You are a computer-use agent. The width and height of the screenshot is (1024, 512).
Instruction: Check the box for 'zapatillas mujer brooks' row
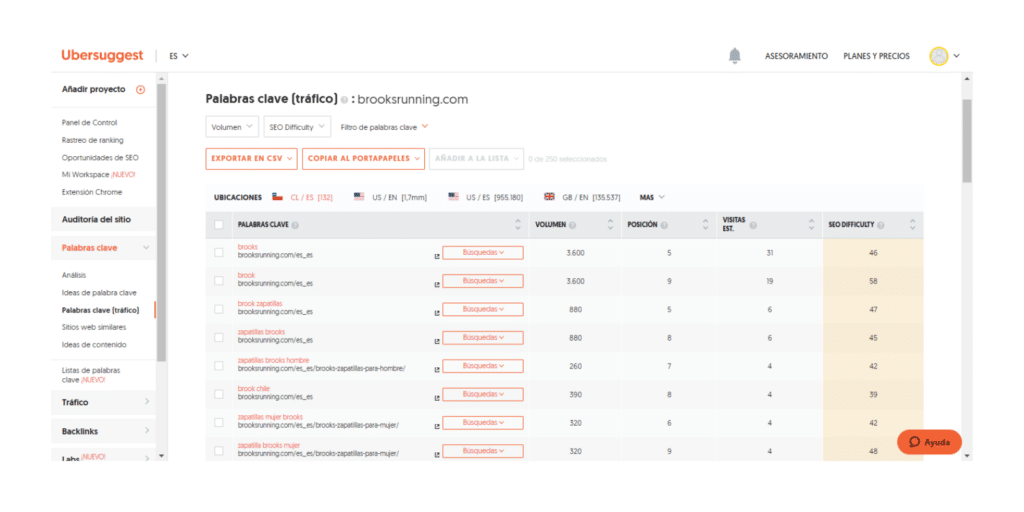219,423
